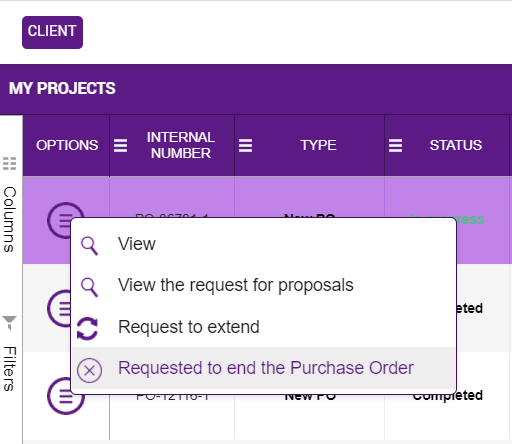Open the Internal Number column menu icon
The width and height of the screenshot is (512, 444).
click(x=120, y=145)
